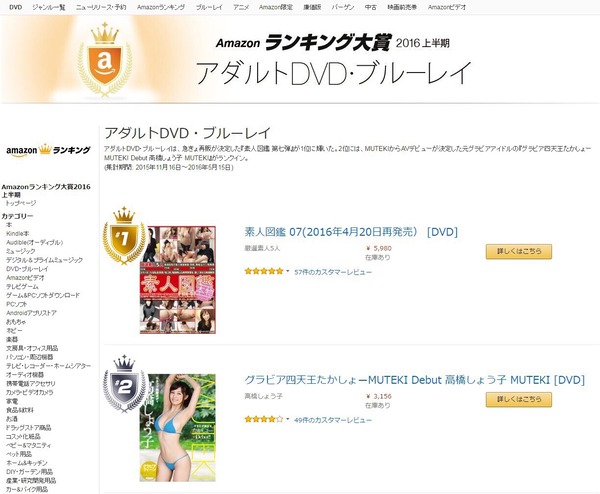This screenshot has height=494, width=600.
Task: Open トップページ in the sidebar
Action: (21, 203)
